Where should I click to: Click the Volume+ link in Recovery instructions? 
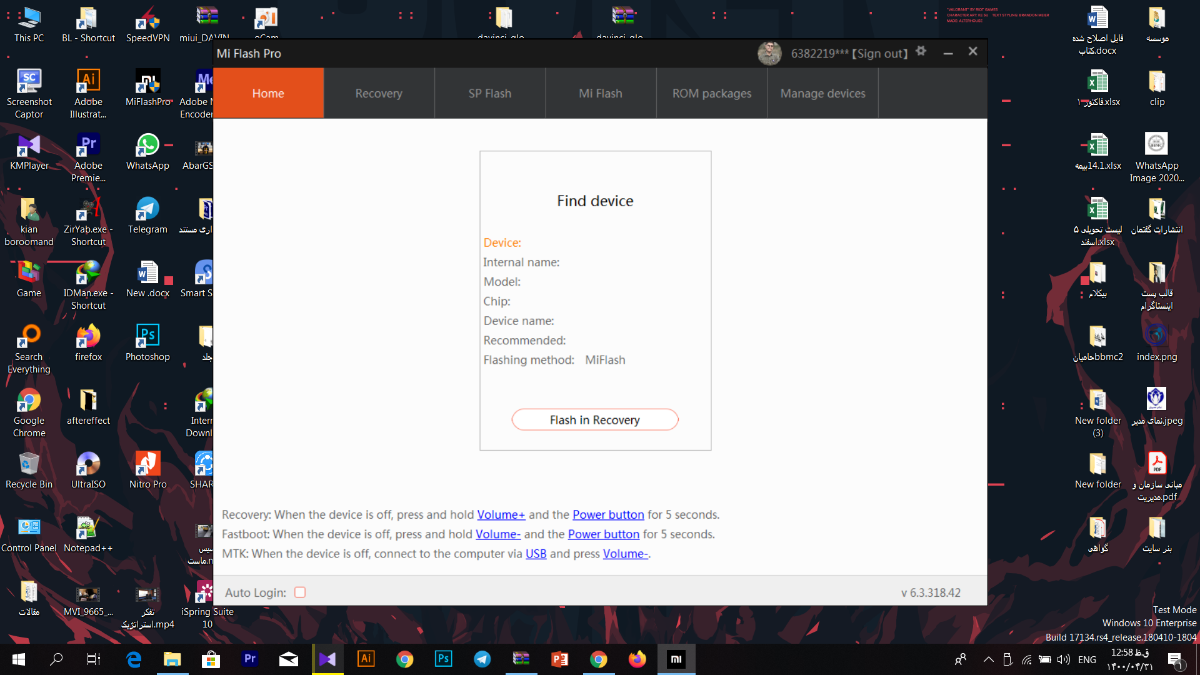[x=501, y=515]
